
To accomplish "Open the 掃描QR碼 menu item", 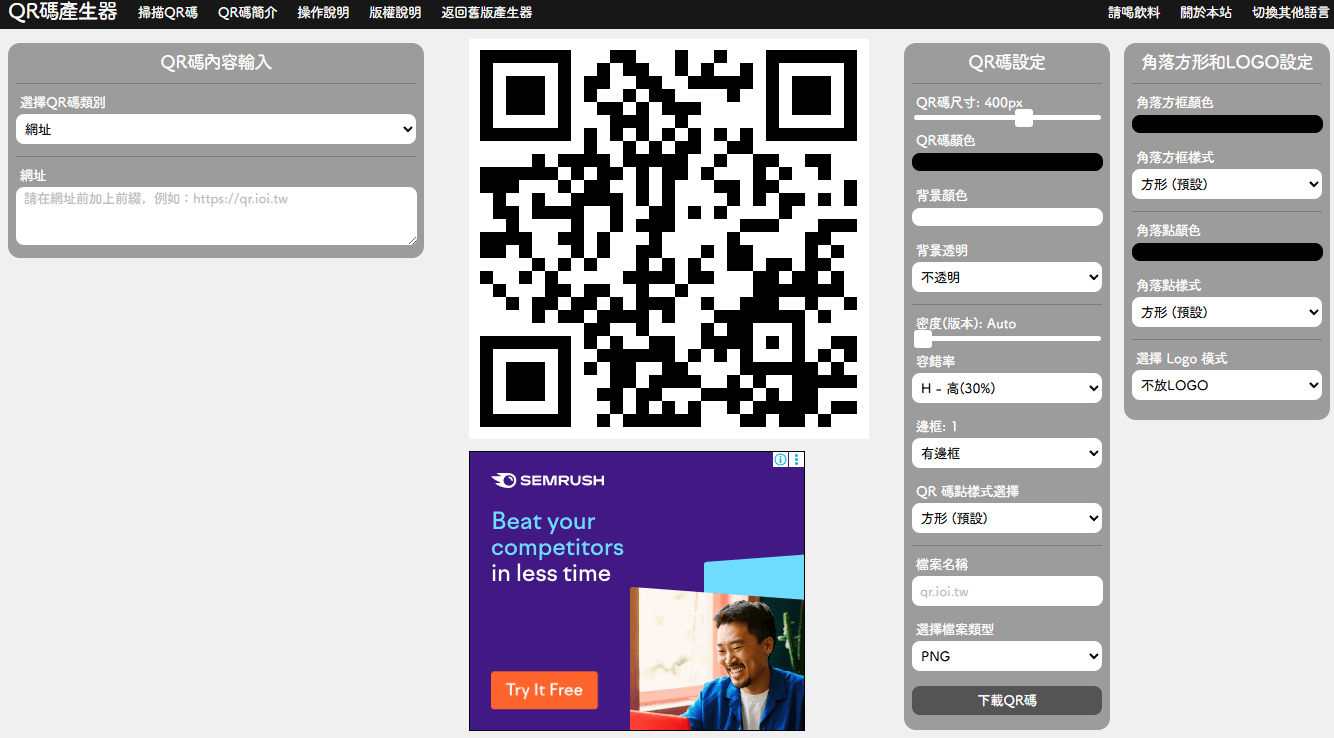I will (168, 13).
